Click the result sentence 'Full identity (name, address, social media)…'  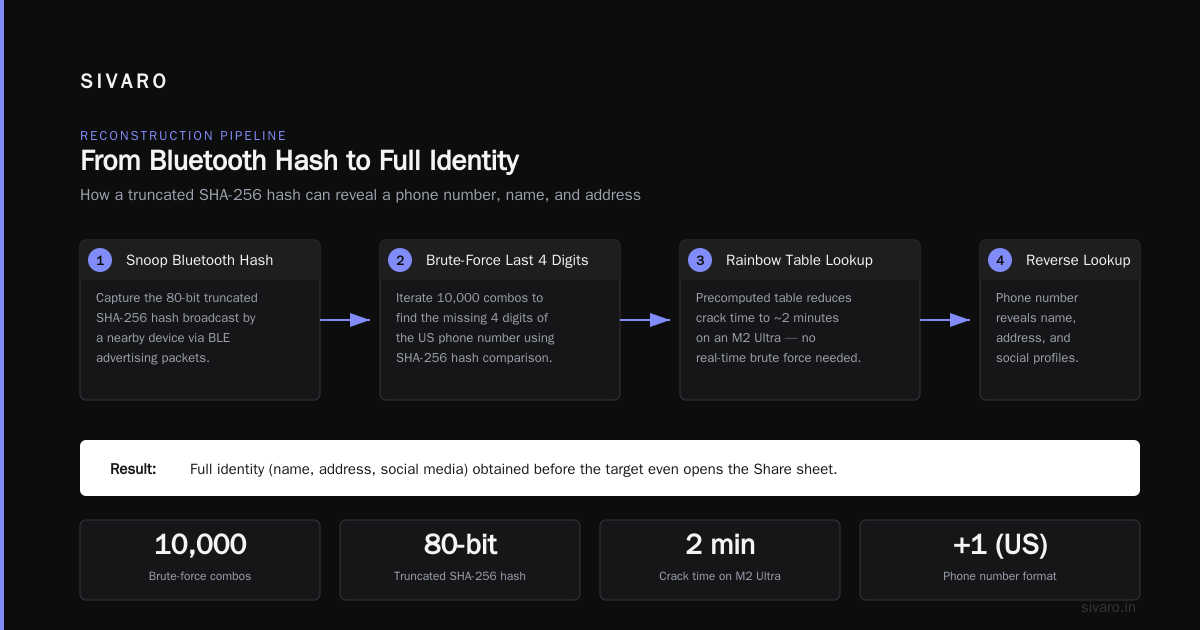(x=513, y=468)
